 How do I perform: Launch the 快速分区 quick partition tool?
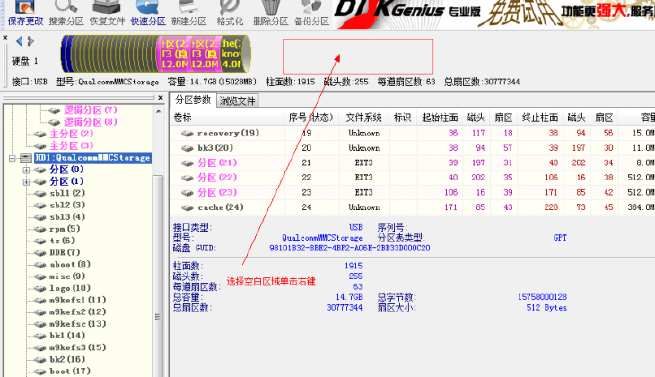click(x=148, y=13)
